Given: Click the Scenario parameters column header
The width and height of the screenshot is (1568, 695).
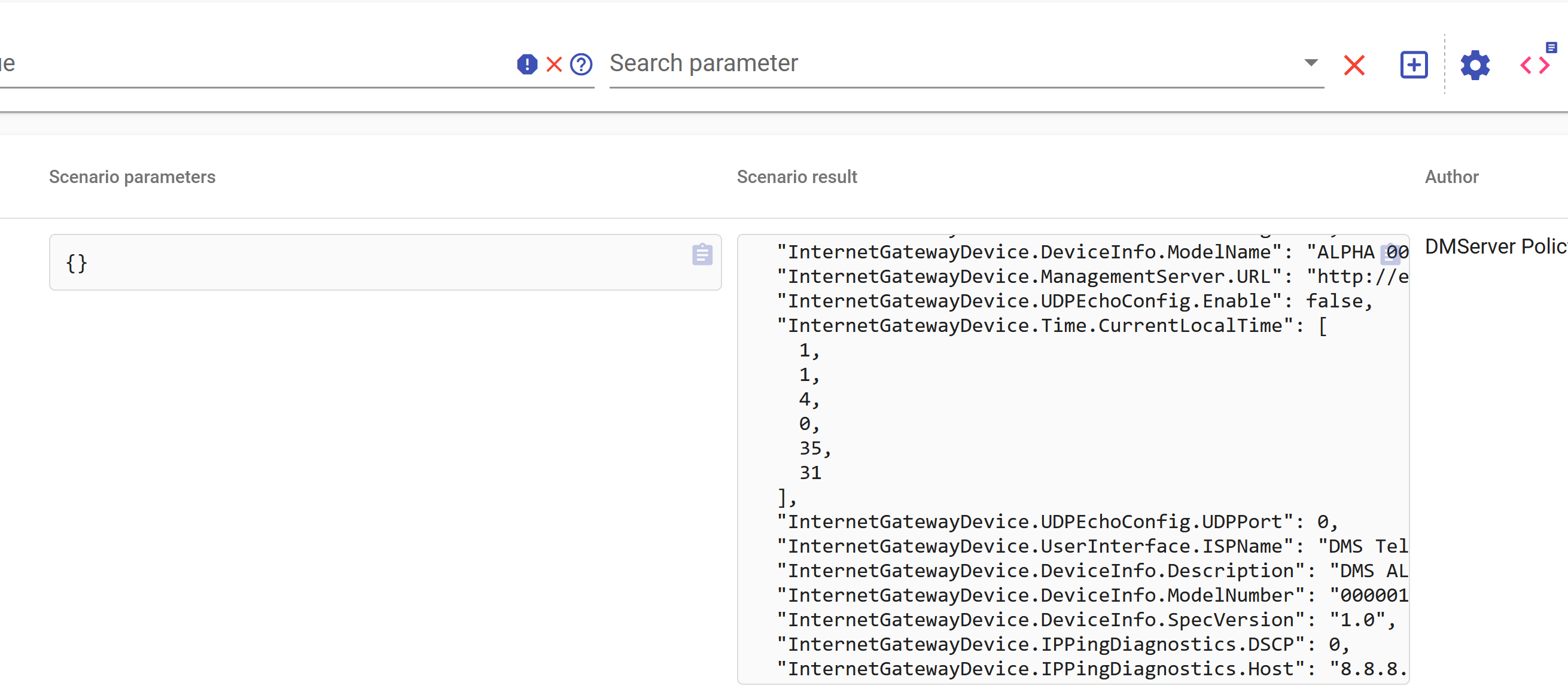Looking at the screenshot, I should pos(132,177).
